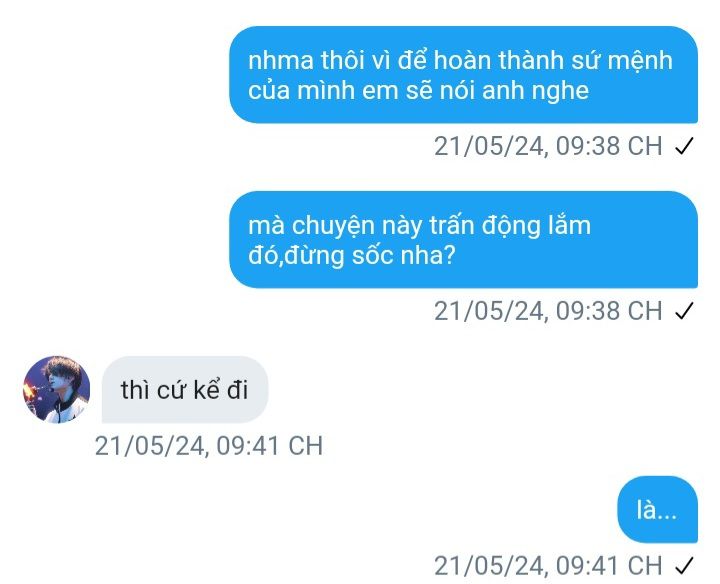Open the sender's profile avatar picture
Screen dimensions: 720x584
pos(56,389)
